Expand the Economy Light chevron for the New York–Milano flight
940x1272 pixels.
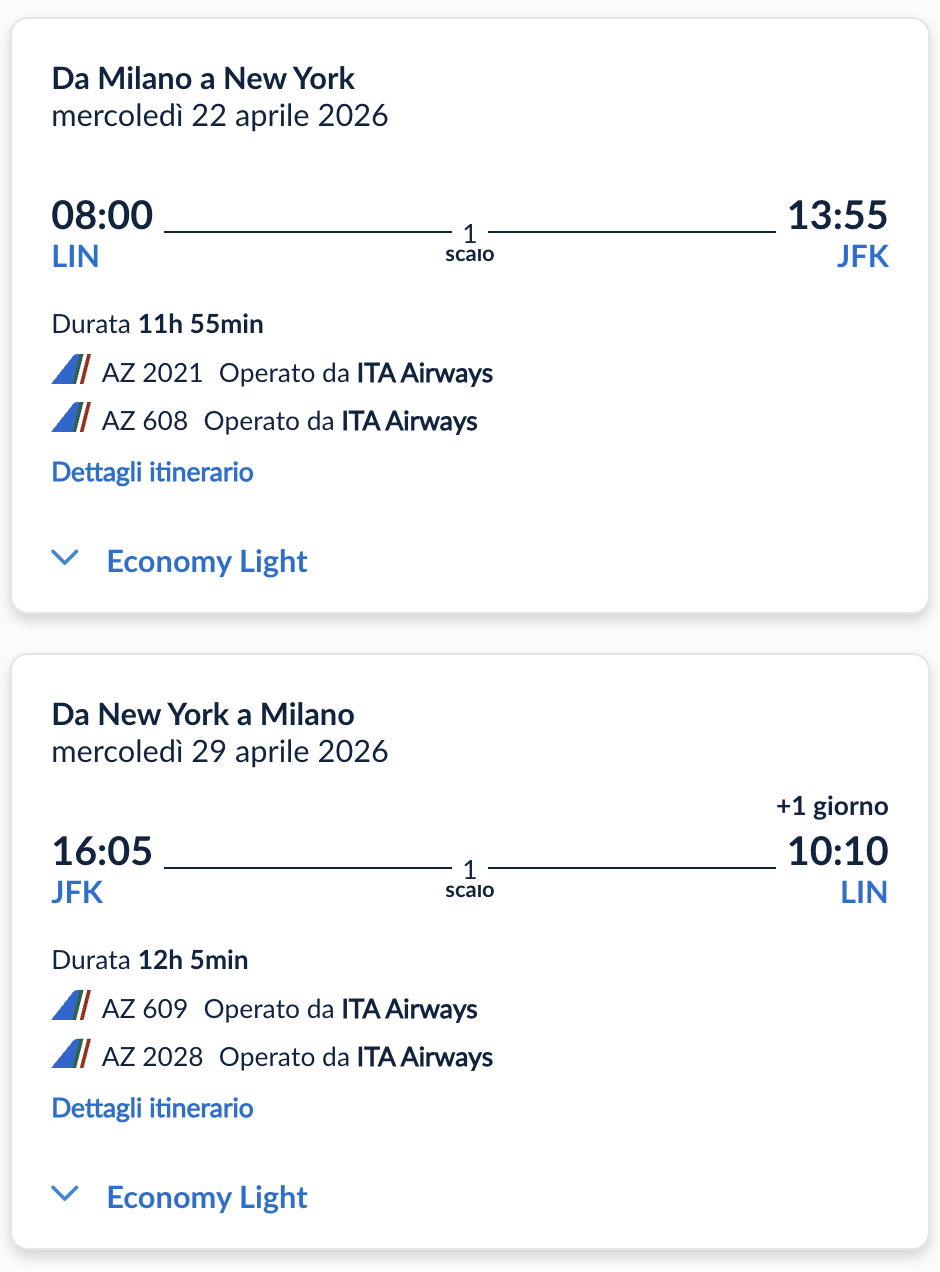(x=65, y=1195)
